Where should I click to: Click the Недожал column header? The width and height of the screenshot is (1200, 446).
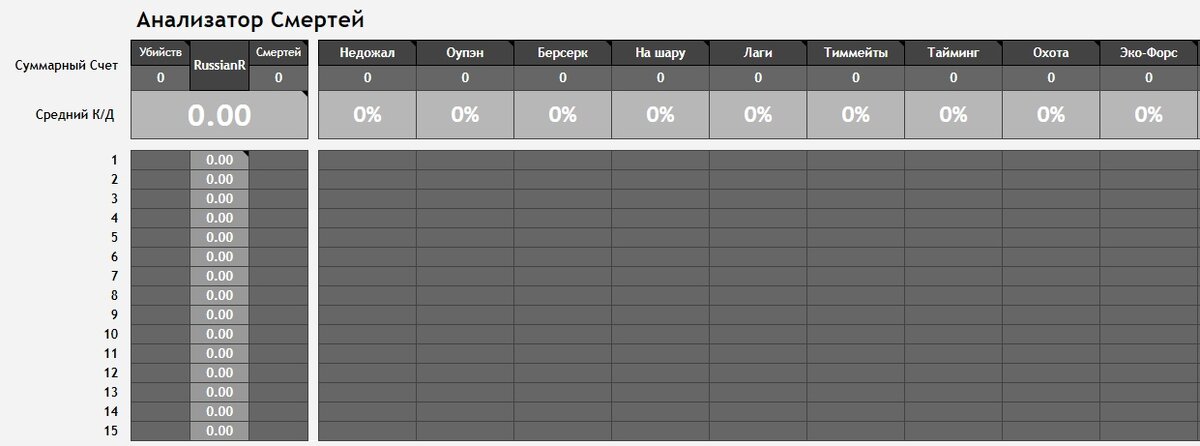(x=367, y=53)
